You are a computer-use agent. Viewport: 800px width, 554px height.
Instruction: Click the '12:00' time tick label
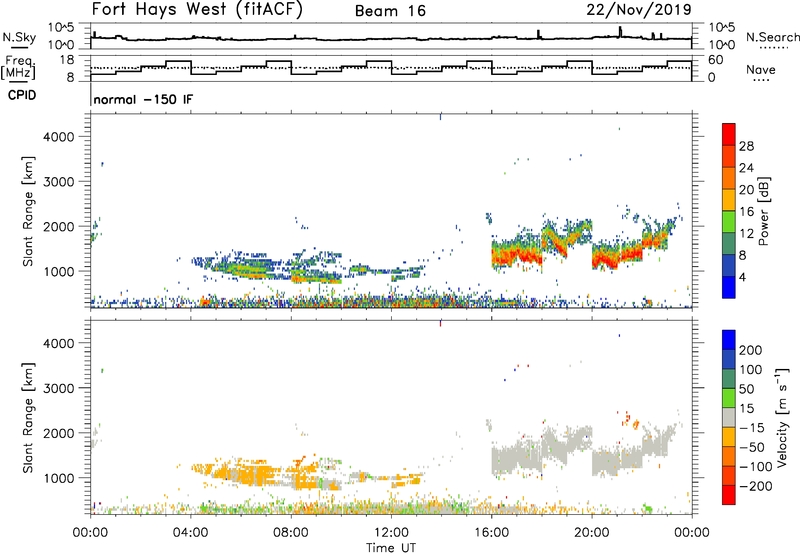click(391, 533)
